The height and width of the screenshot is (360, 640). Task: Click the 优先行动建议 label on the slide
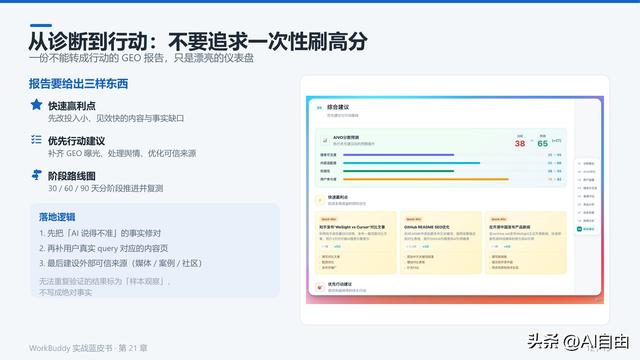pyautogui.click(x=76, y=141)
